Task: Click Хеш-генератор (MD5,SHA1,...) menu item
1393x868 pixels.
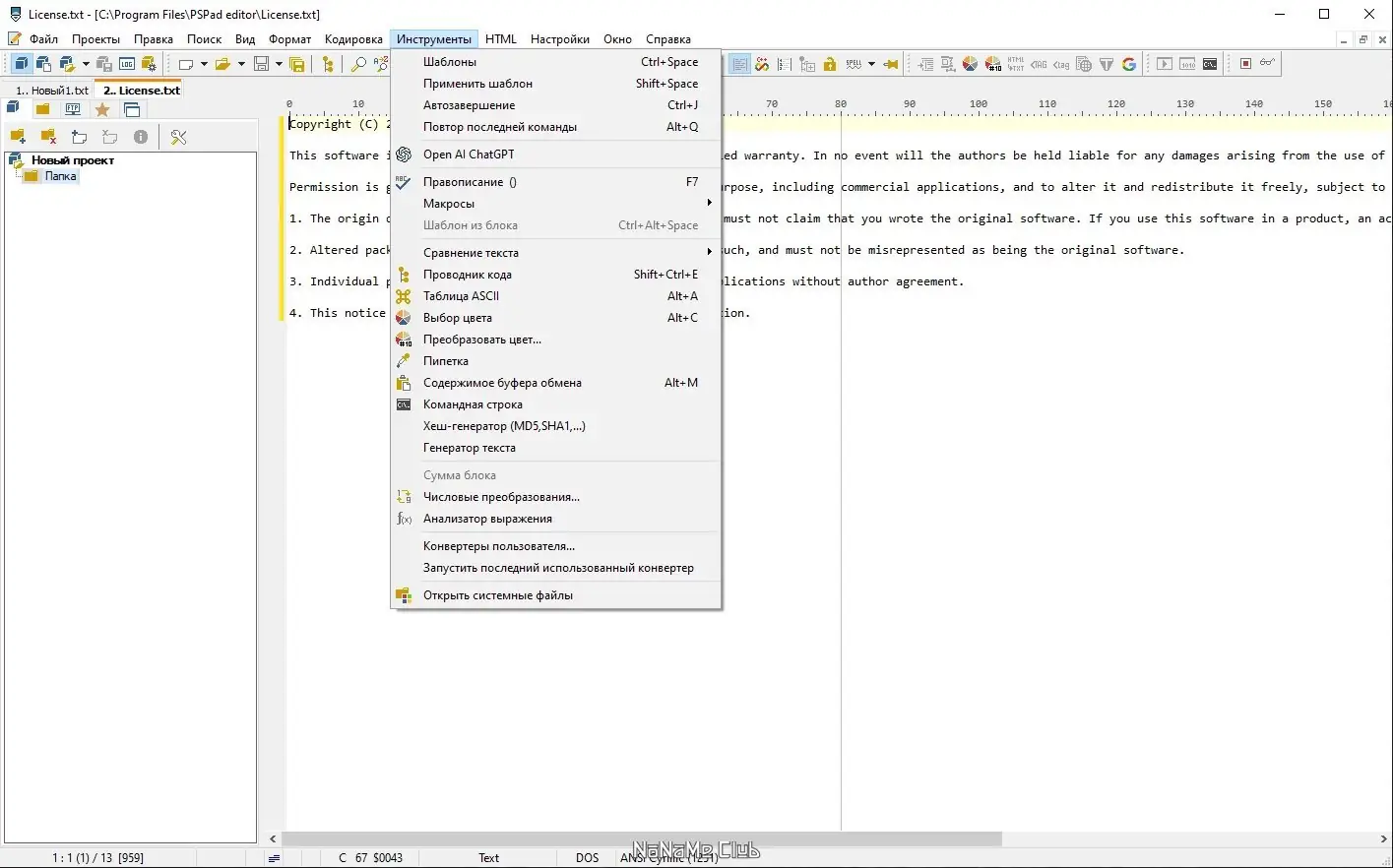Action: [556, 426]
